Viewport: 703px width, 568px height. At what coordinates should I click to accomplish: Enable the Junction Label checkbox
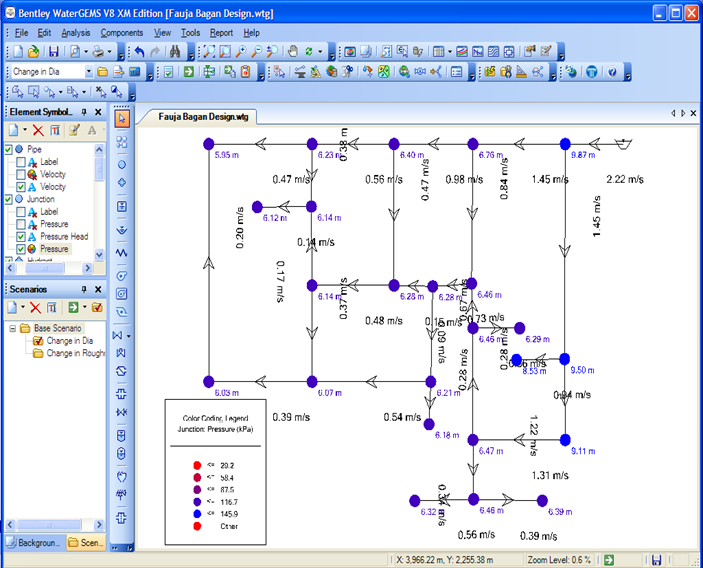click(x=22, y=212)
